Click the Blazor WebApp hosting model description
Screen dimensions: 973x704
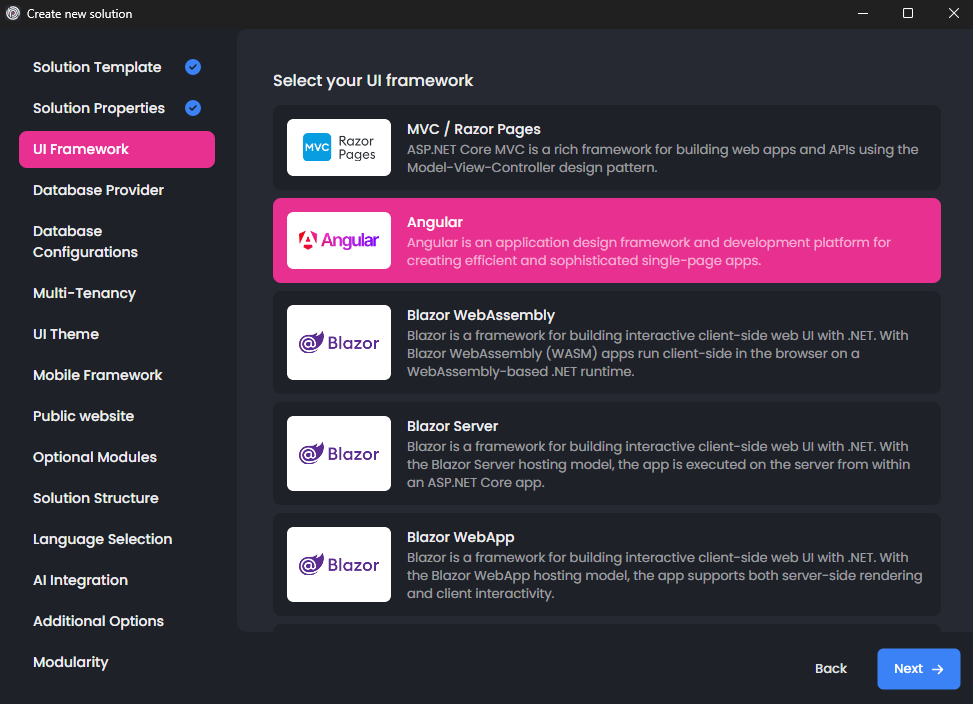coord(665,575)
